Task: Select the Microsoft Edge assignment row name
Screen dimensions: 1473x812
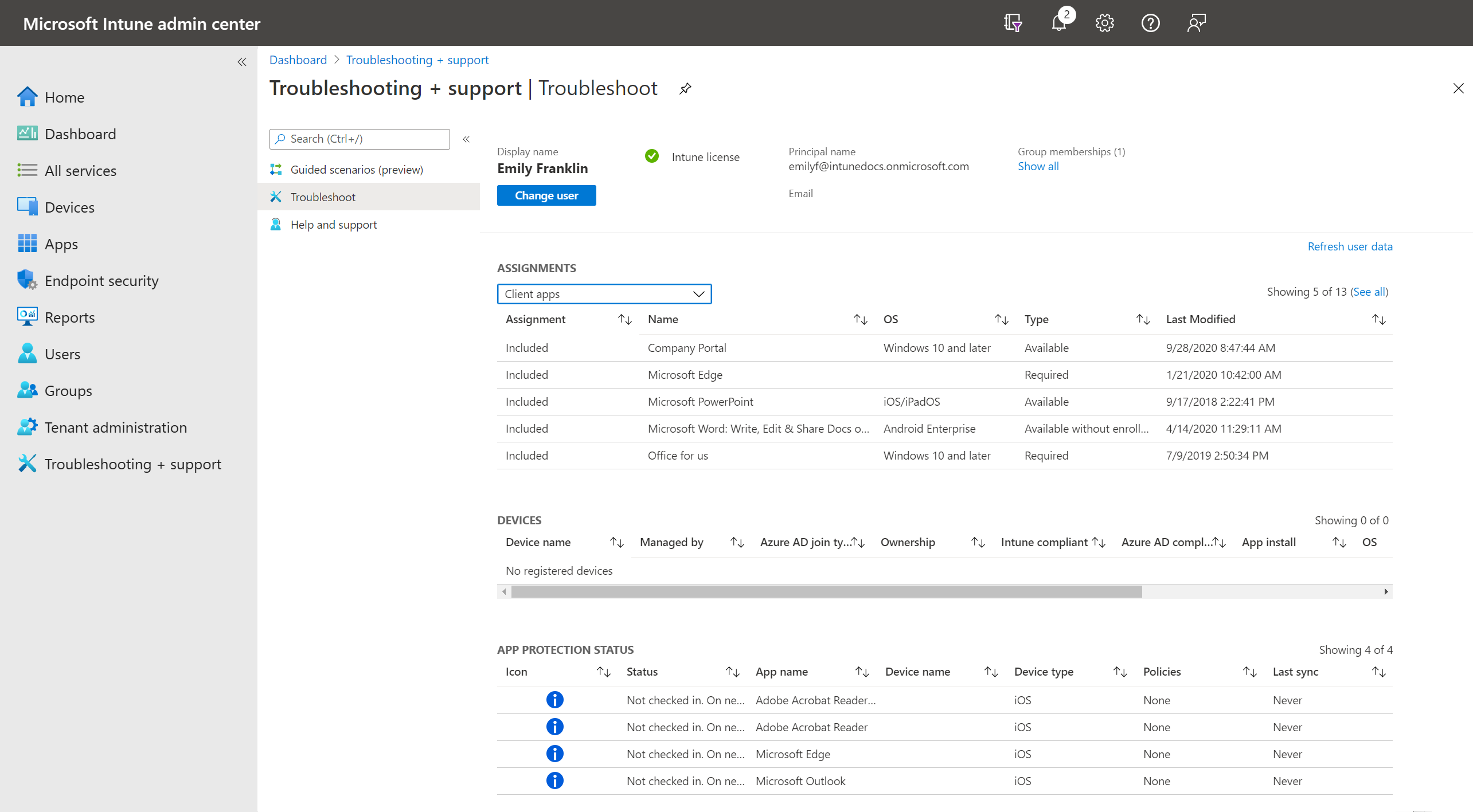Action: pyautogui.click(x=685, y=375)
